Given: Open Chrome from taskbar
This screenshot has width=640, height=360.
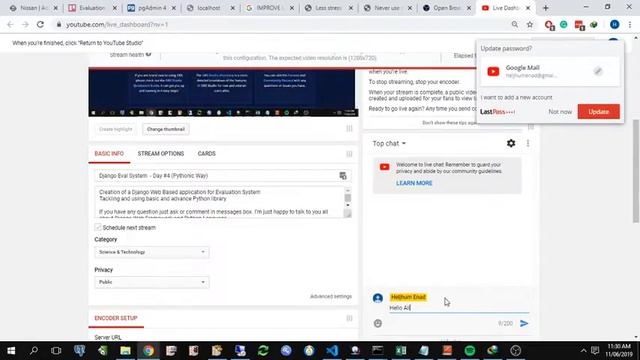Looking at the screenshot, I should click(148, 350).
